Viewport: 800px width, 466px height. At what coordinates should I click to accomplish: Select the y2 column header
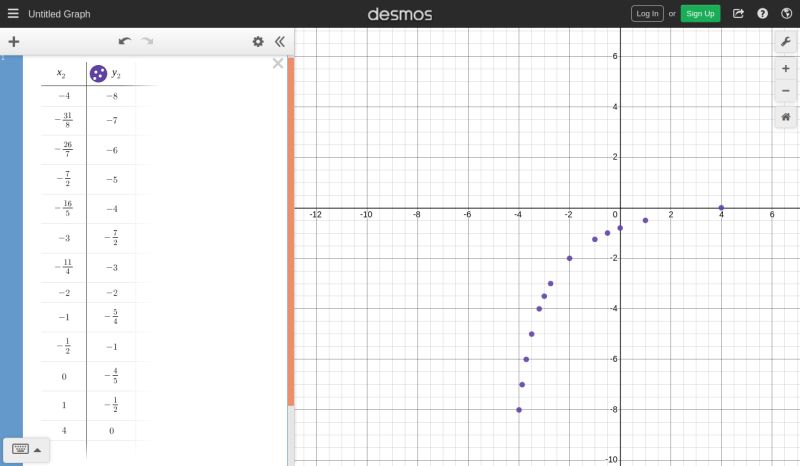tap(116, 74)
